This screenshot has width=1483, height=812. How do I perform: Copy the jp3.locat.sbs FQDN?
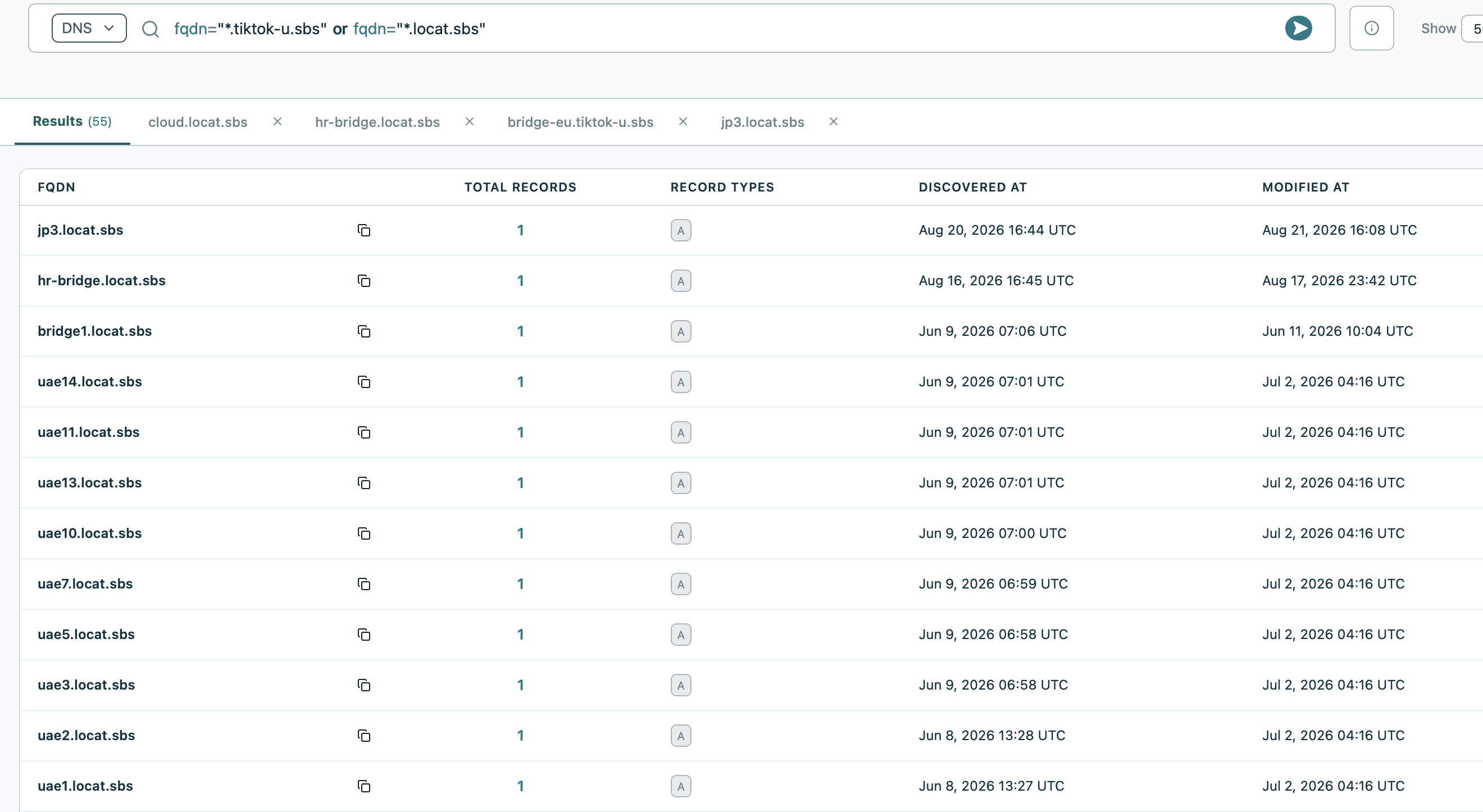364,230
